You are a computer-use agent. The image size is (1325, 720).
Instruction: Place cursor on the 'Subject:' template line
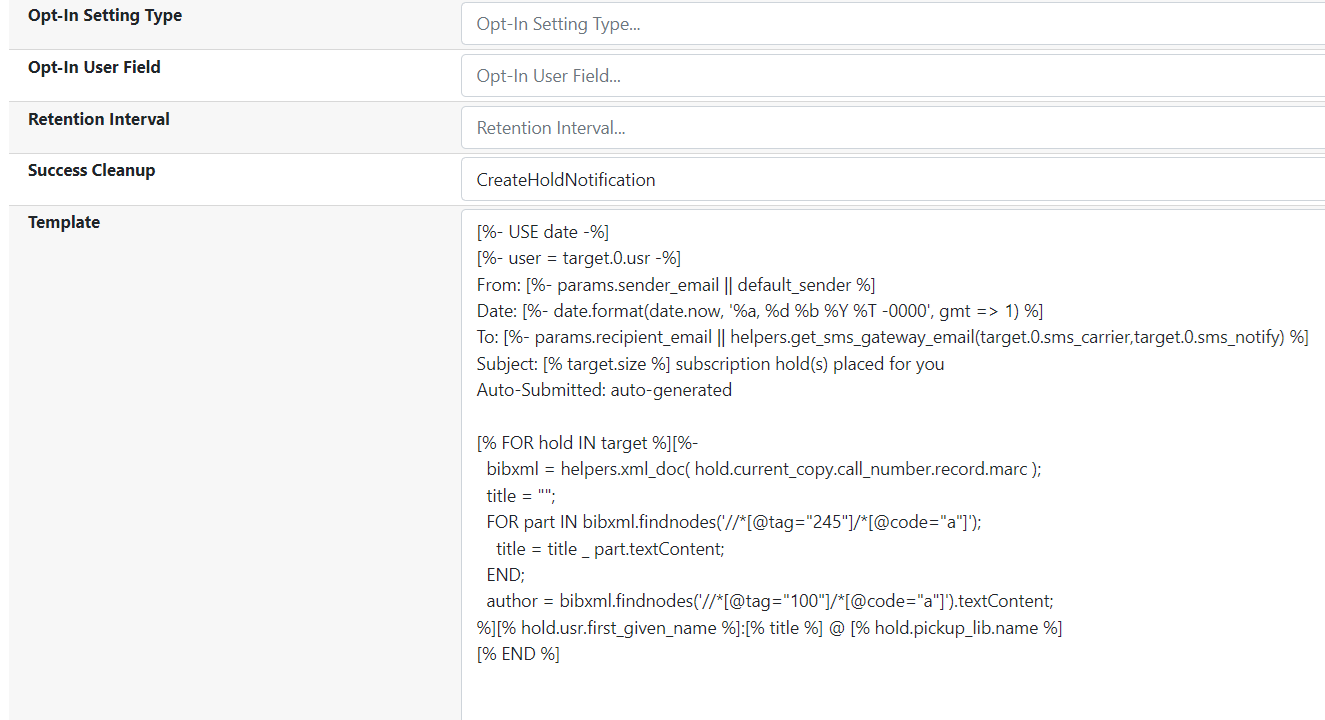(710, 364)
